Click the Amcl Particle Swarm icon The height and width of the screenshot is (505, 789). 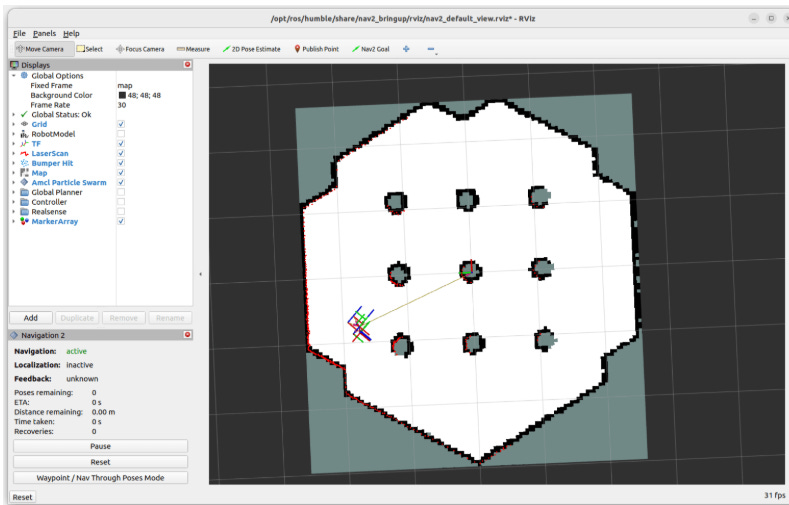pos(24,182)
